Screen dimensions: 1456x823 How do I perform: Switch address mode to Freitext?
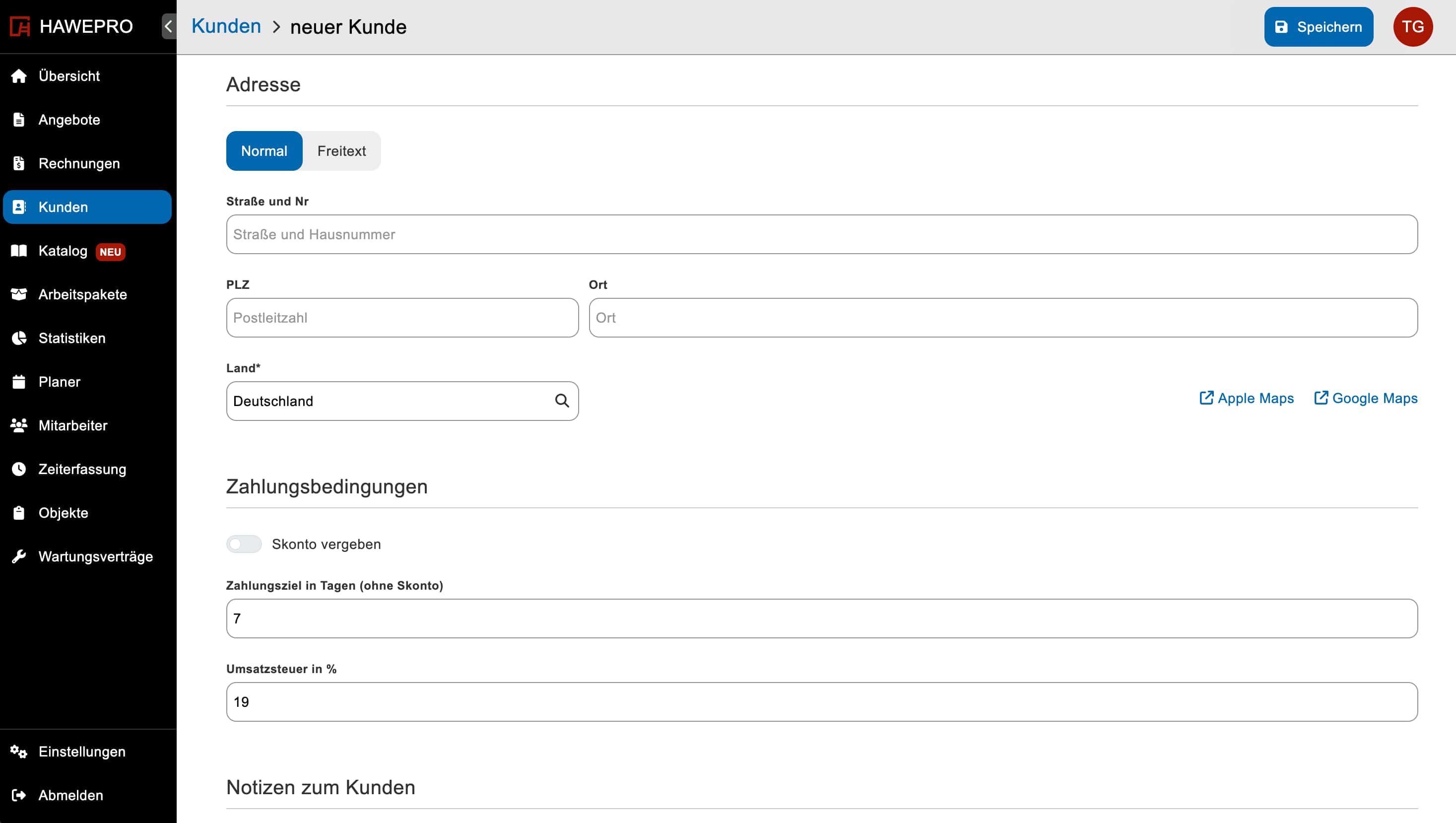pyautogui.click(x=341, y=151)
